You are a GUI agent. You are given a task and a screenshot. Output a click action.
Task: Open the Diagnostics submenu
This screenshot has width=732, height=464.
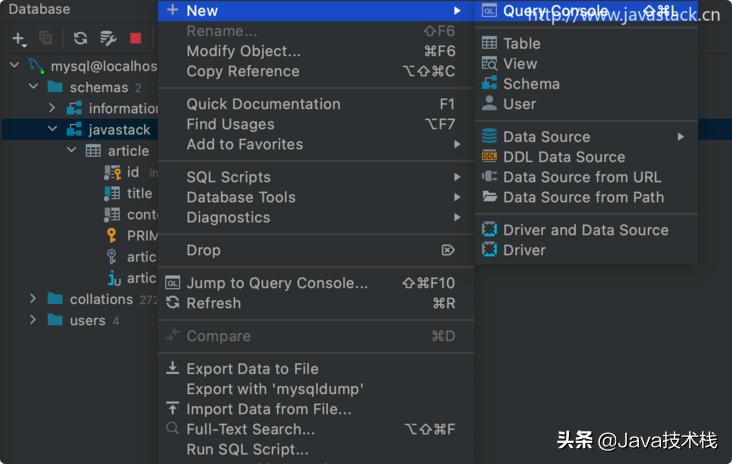coord(316,217)
